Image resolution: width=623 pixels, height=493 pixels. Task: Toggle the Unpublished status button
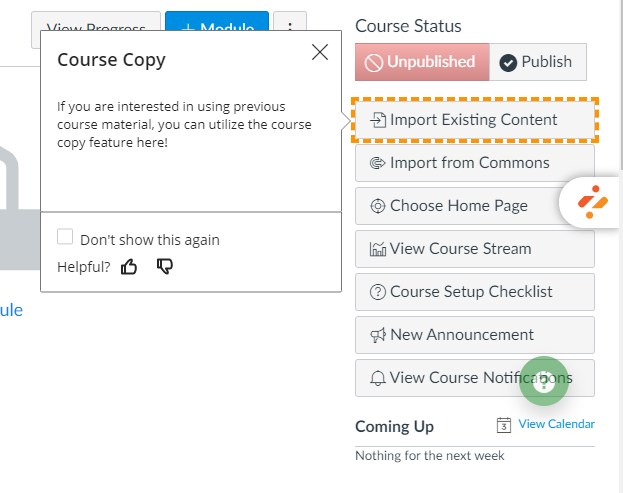pos(422,62)
